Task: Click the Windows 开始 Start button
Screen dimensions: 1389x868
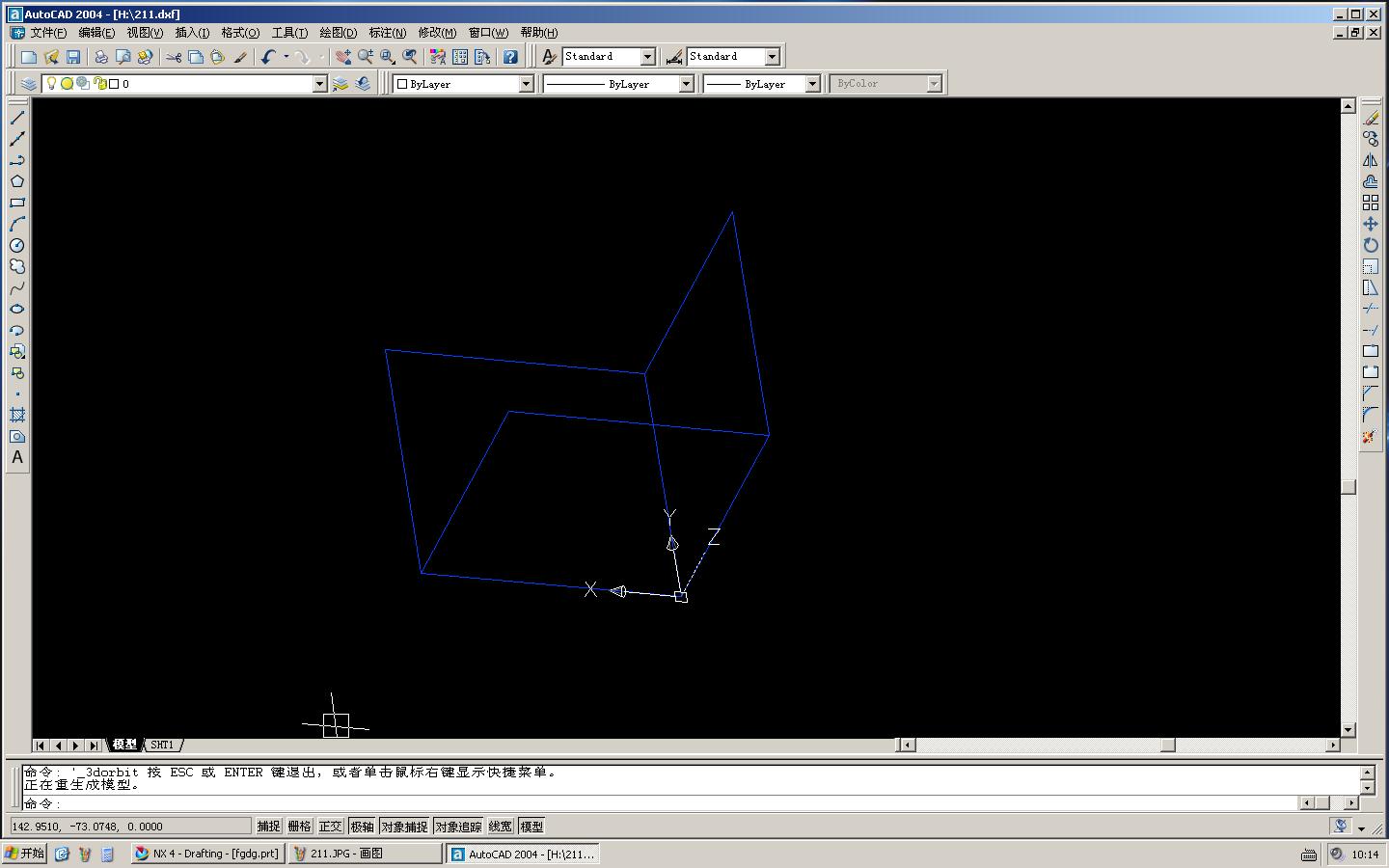Action: coord(25,854)
